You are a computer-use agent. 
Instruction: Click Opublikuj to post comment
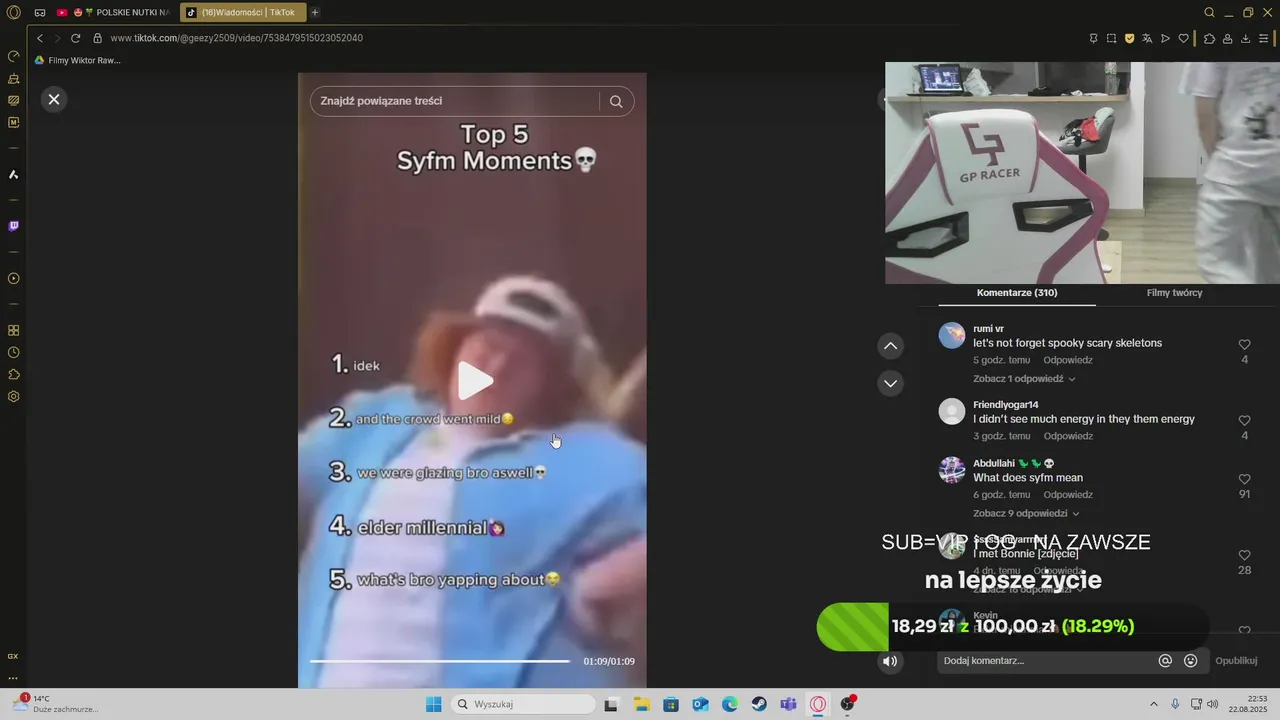click(x=1236, y=661)
